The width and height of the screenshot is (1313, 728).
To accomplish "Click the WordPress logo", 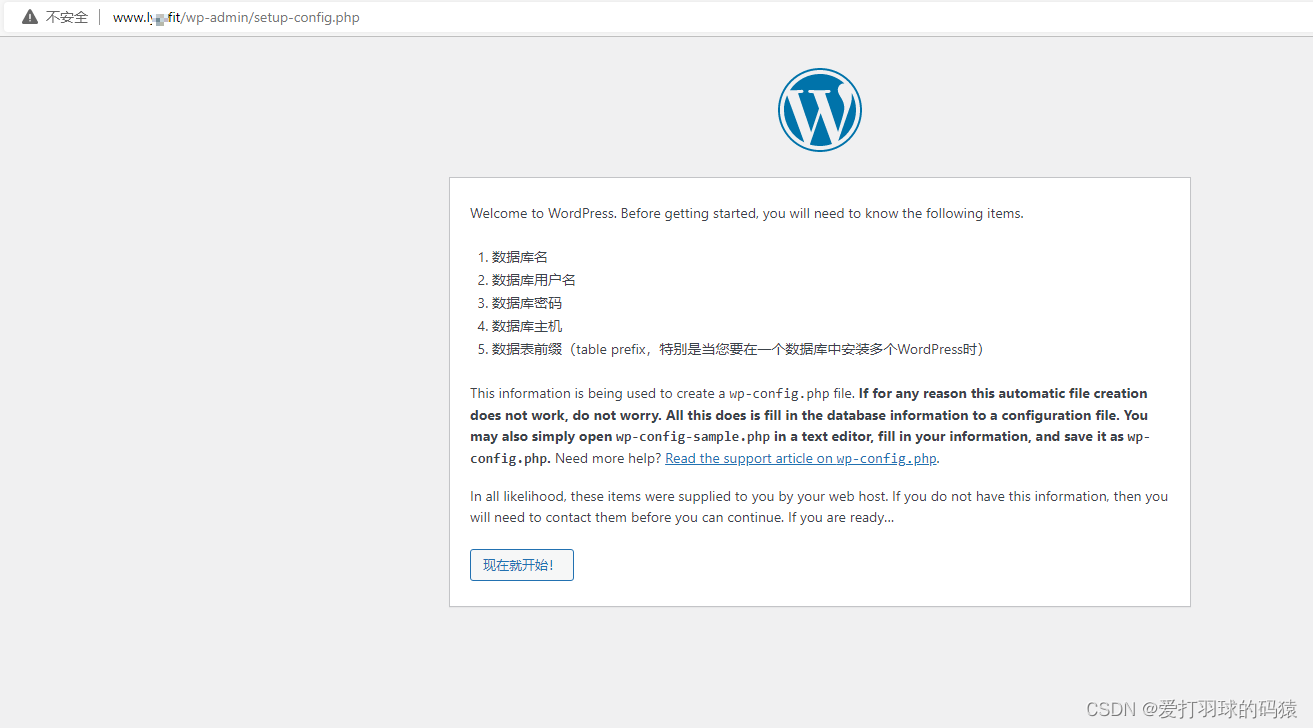I will pos(819,110).
